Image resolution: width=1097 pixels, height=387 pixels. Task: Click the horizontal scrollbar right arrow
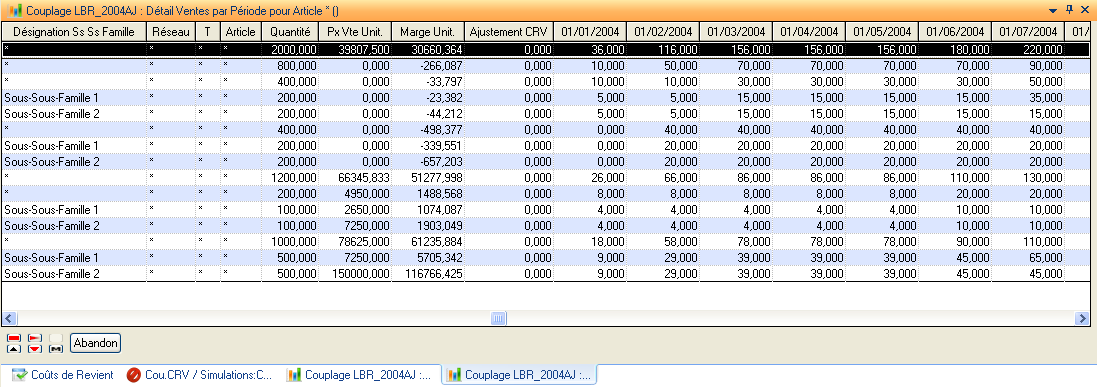tap(1081, 318)
